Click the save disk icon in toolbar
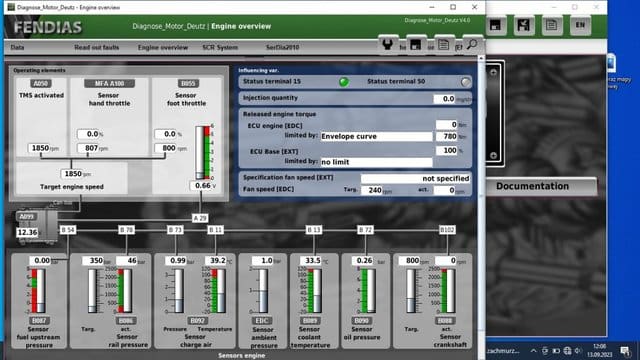 pyautogui.click(x=416, y=44)
